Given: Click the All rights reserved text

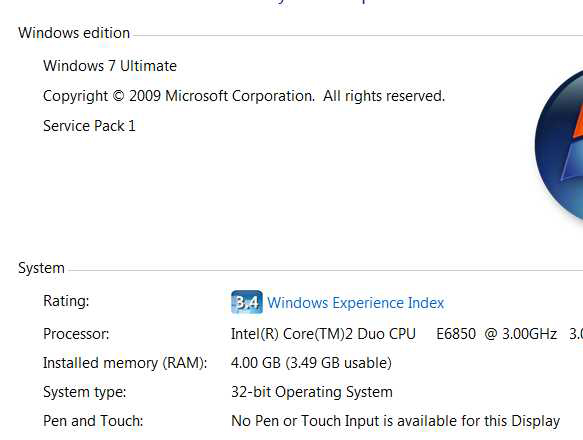Looking at the screenshot, I should (384, 96).
